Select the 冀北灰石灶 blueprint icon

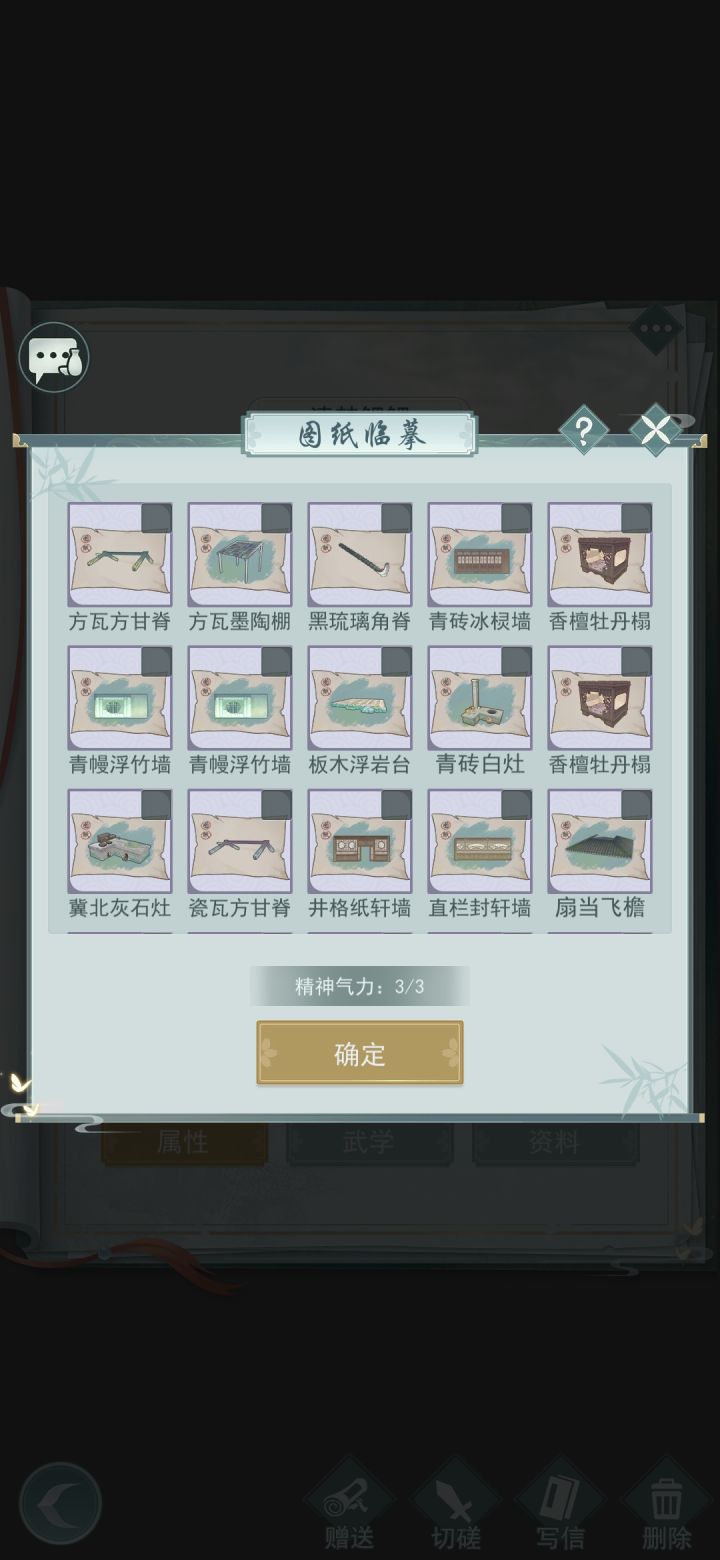tap(120, 841)
